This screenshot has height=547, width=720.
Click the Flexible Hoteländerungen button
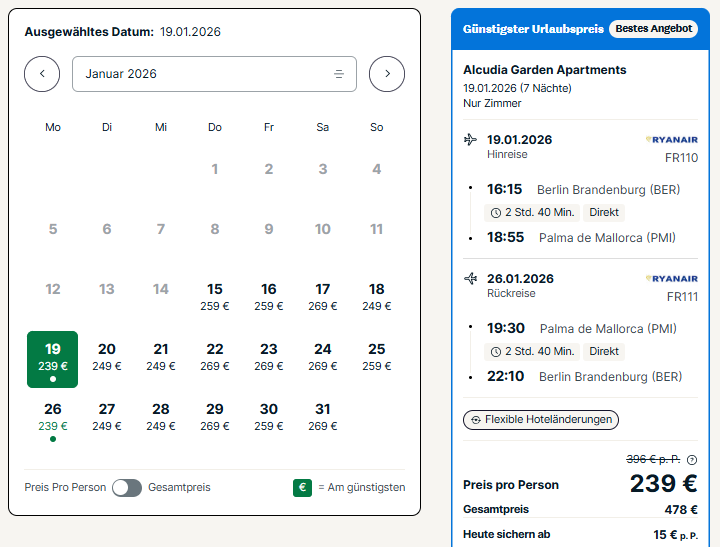pos(541,420)
